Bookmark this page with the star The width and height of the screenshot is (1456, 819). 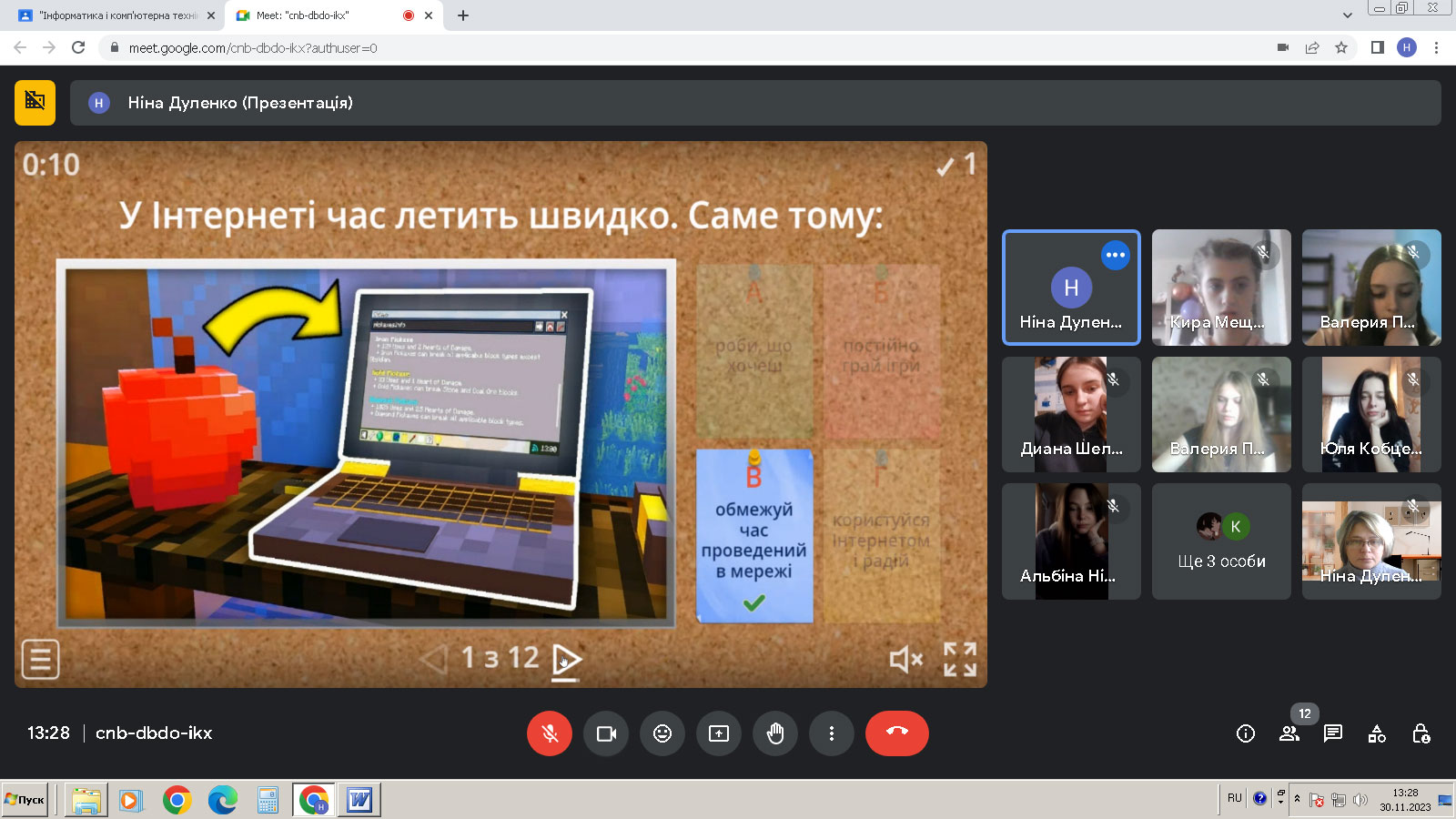point(1341,47)
